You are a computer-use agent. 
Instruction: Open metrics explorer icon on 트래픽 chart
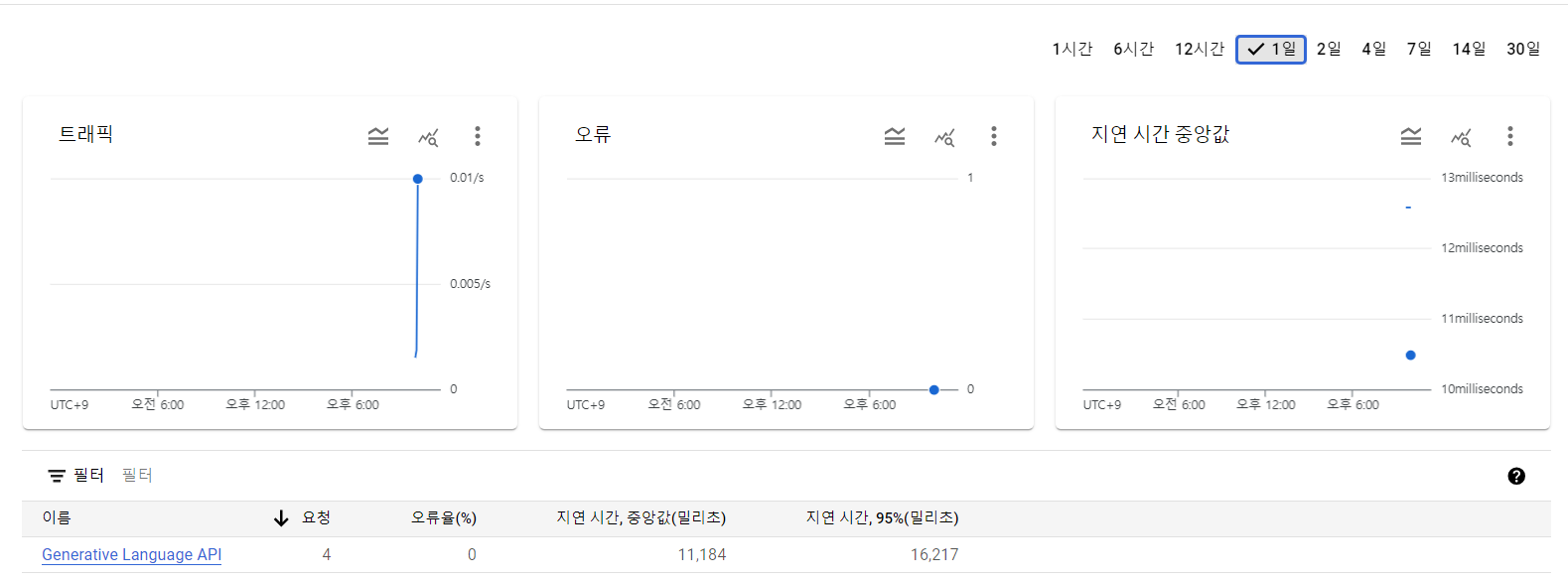(428, 137)
